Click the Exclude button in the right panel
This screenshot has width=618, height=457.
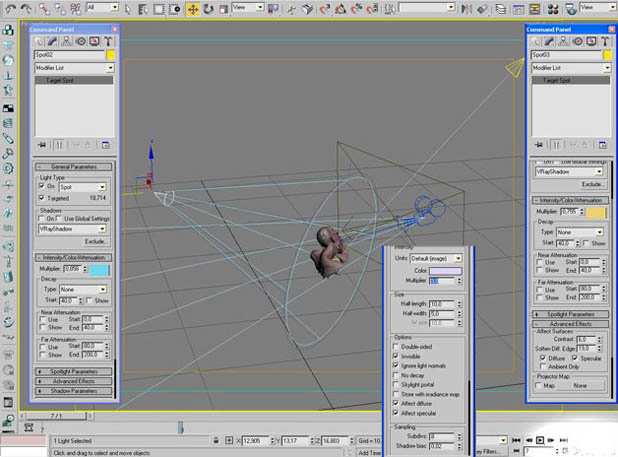click(x=594, y=184)
